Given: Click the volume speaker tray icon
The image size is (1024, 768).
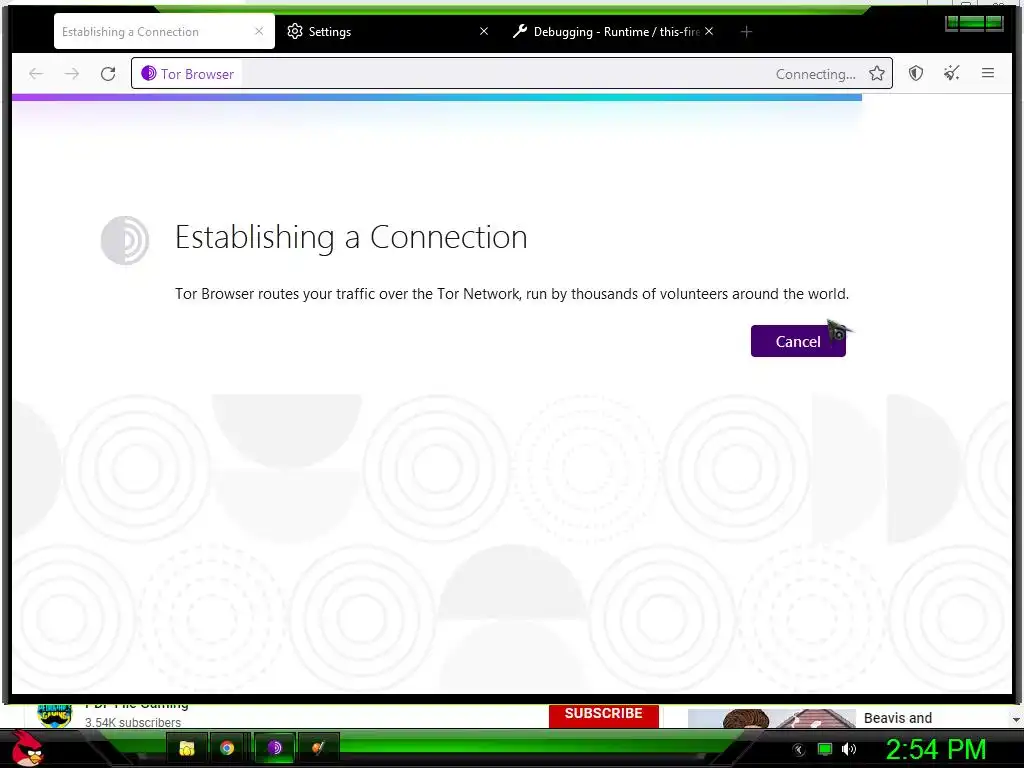Looking at the screenshot, I should click(x=849, y=749).
